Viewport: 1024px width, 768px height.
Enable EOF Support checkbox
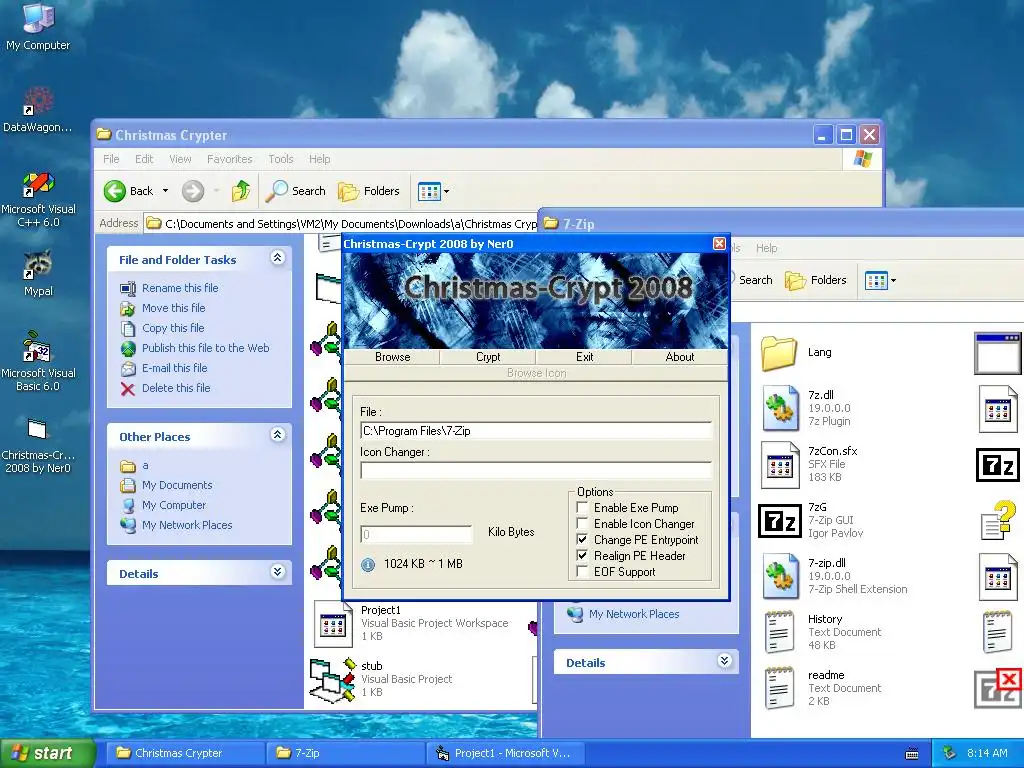pyautogui.click(x=583, y=572)
